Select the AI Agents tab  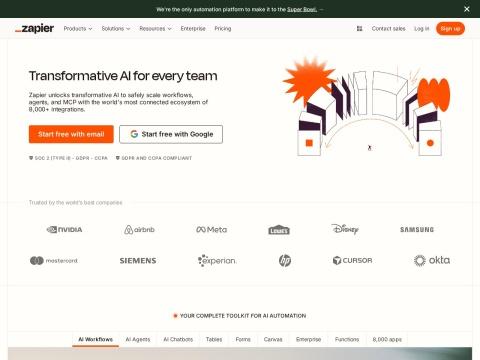pos(138,339)
